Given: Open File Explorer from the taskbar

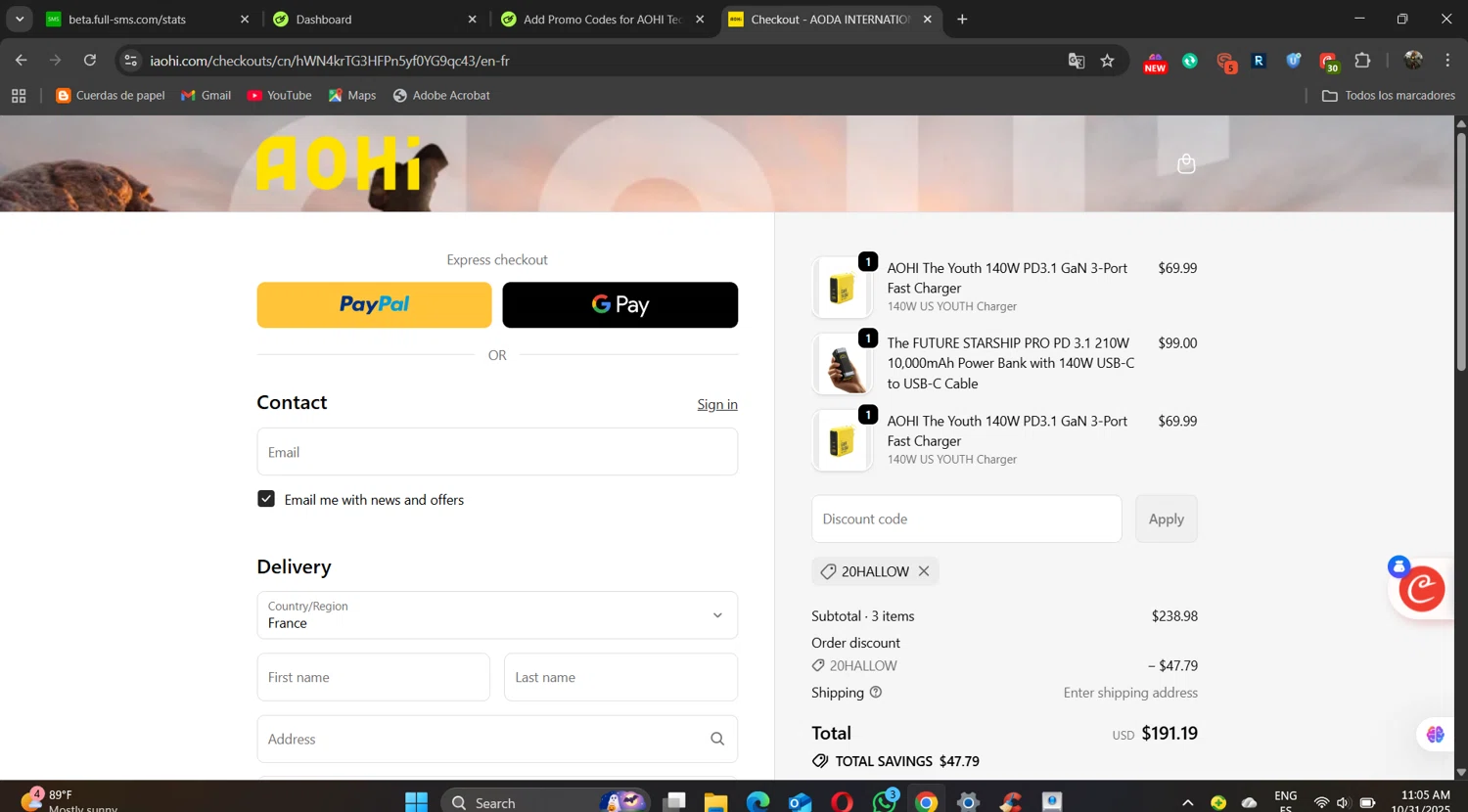Looking at the screenshot, I should 716,802.
